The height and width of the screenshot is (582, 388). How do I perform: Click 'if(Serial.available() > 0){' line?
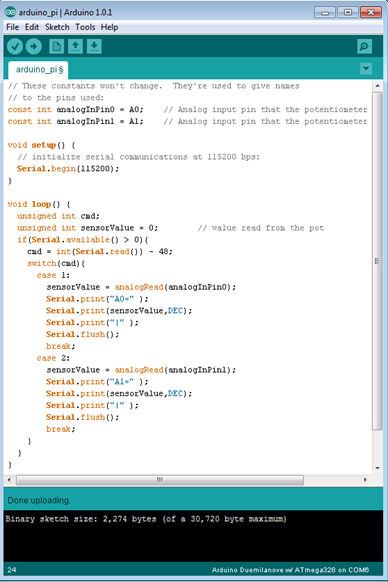[x=82, y=240]
